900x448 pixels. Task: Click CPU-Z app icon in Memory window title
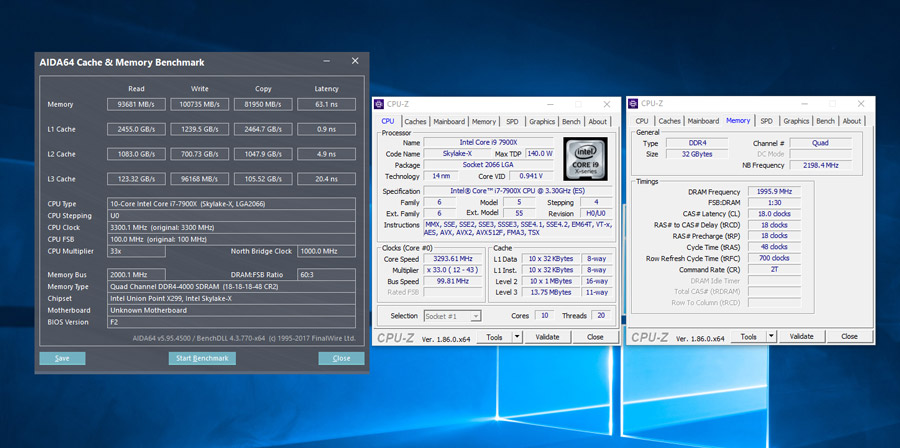tap(633, 104)
